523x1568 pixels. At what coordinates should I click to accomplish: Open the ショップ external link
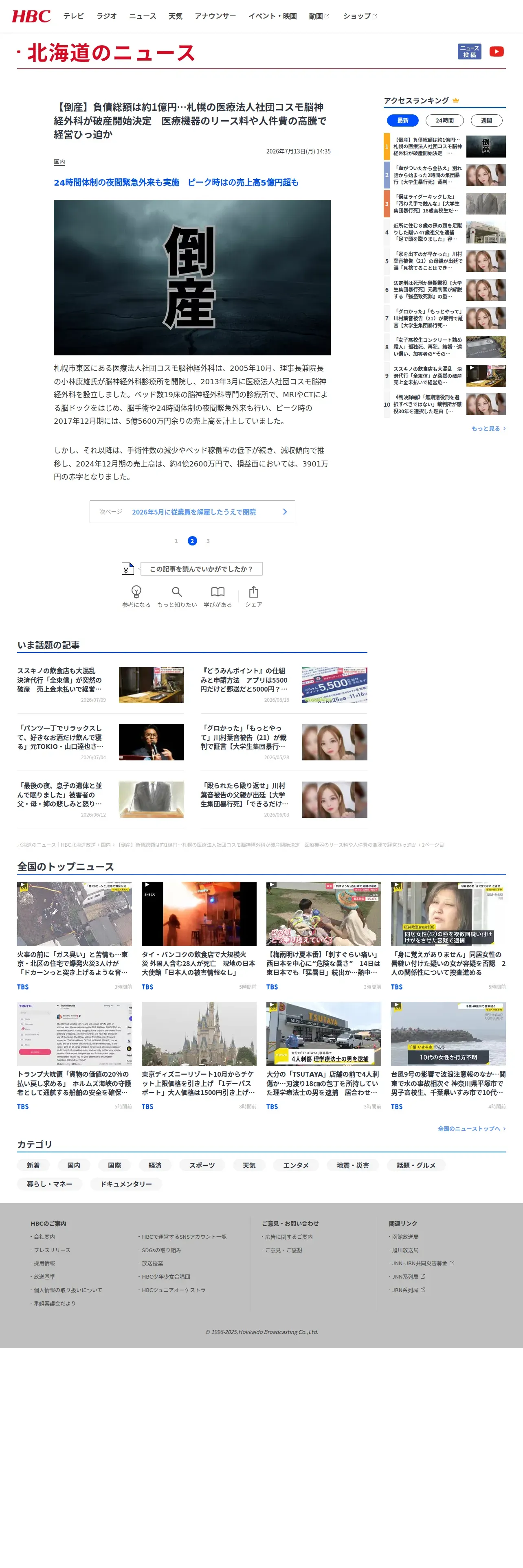pyautogui.click(x=360, y=16)
